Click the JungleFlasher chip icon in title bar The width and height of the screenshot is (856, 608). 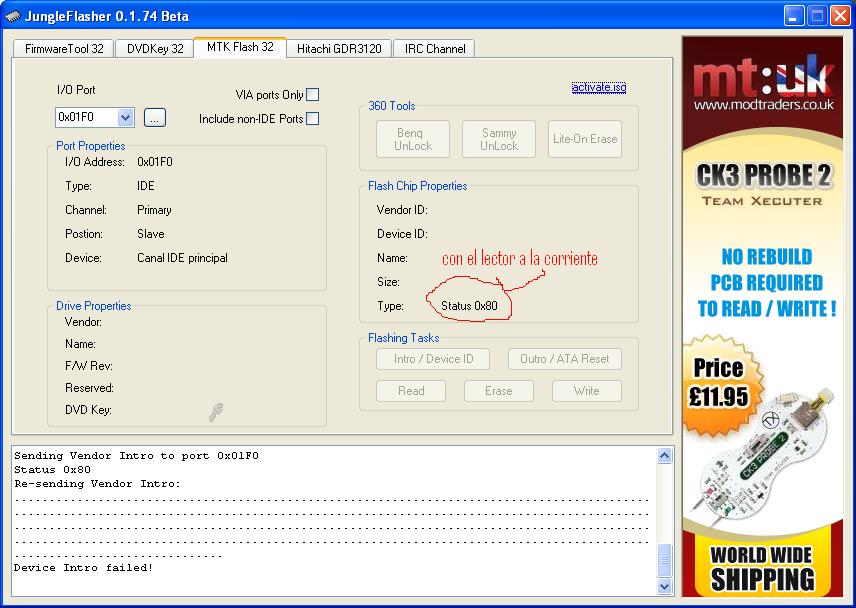(13, 16)
